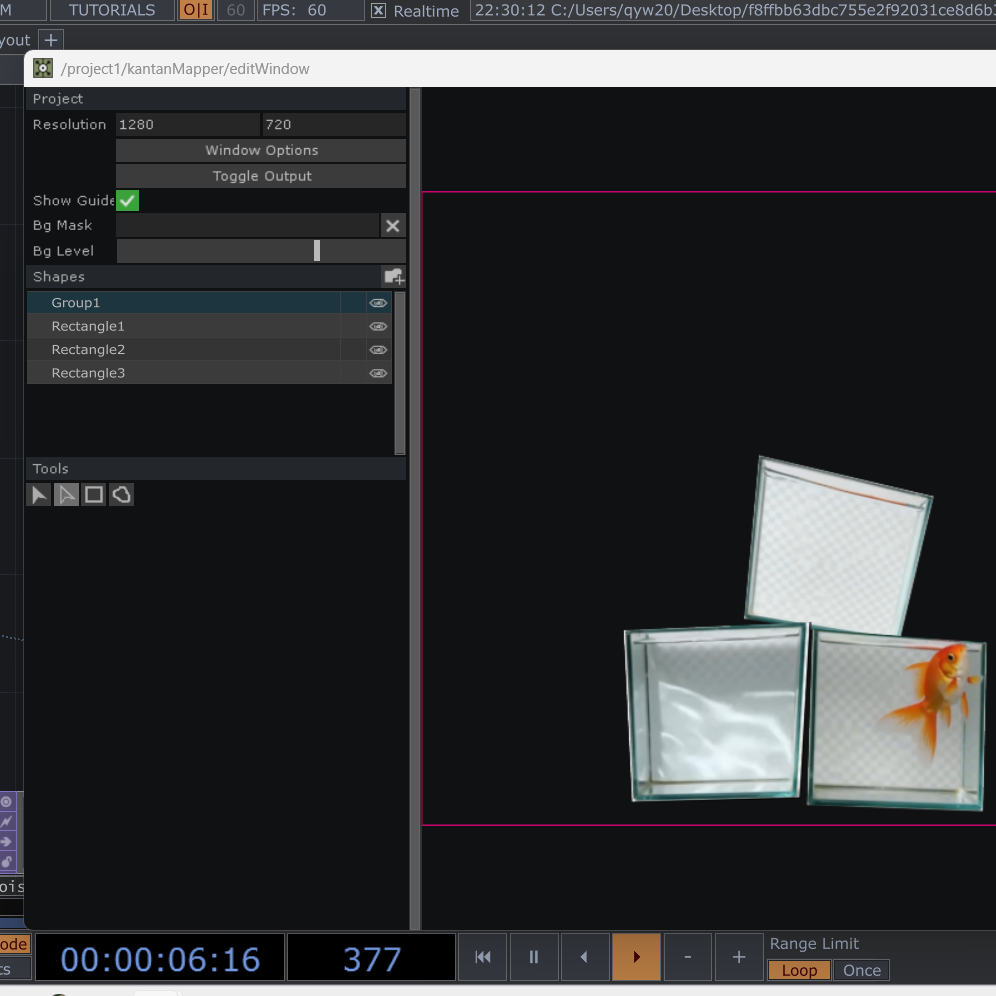This screenshot has height=996, width=996.
Task: Select the point edit arrow tool
Action: pos(66,495)
